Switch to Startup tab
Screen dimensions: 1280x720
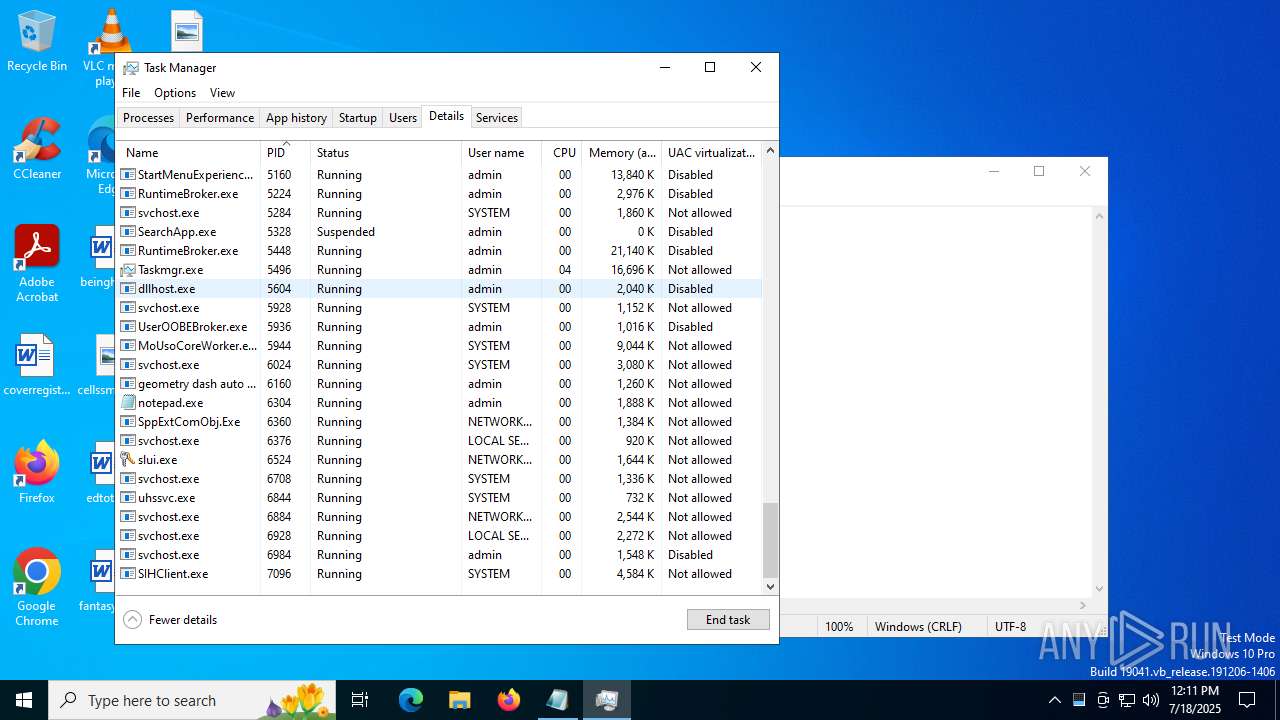[357, 118]
